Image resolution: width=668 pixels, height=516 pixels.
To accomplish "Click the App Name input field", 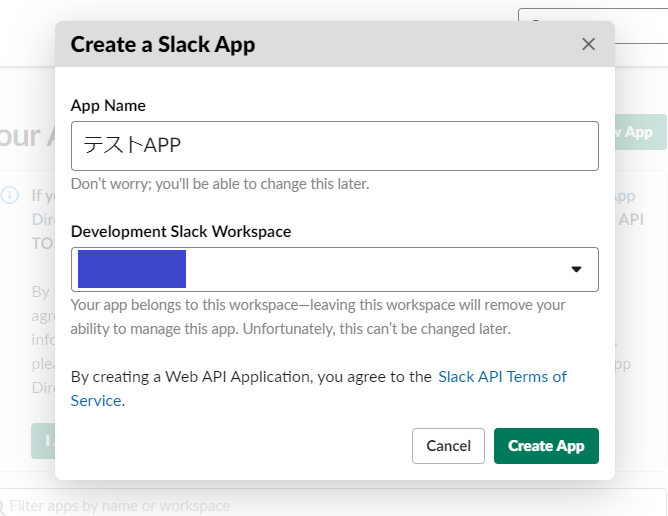I will [x=334, y=146].
